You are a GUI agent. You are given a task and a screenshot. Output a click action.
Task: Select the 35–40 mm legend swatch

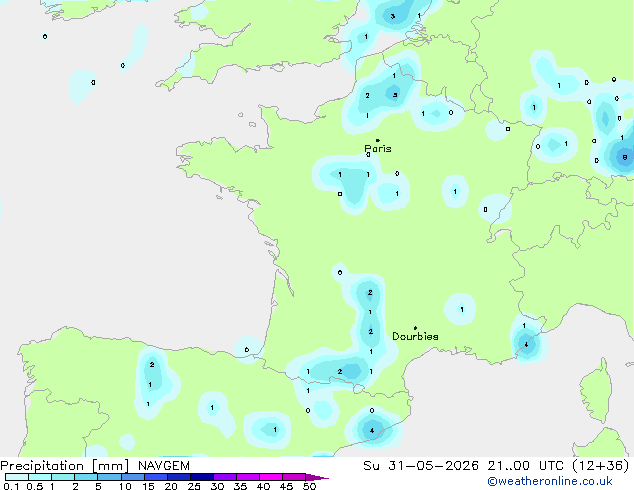point(248,477)
